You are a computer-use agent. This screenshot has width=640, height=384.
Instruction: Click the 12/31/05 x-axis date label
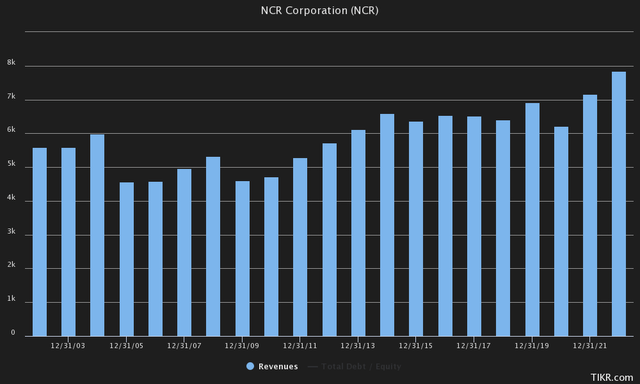(x=127, y=346)
